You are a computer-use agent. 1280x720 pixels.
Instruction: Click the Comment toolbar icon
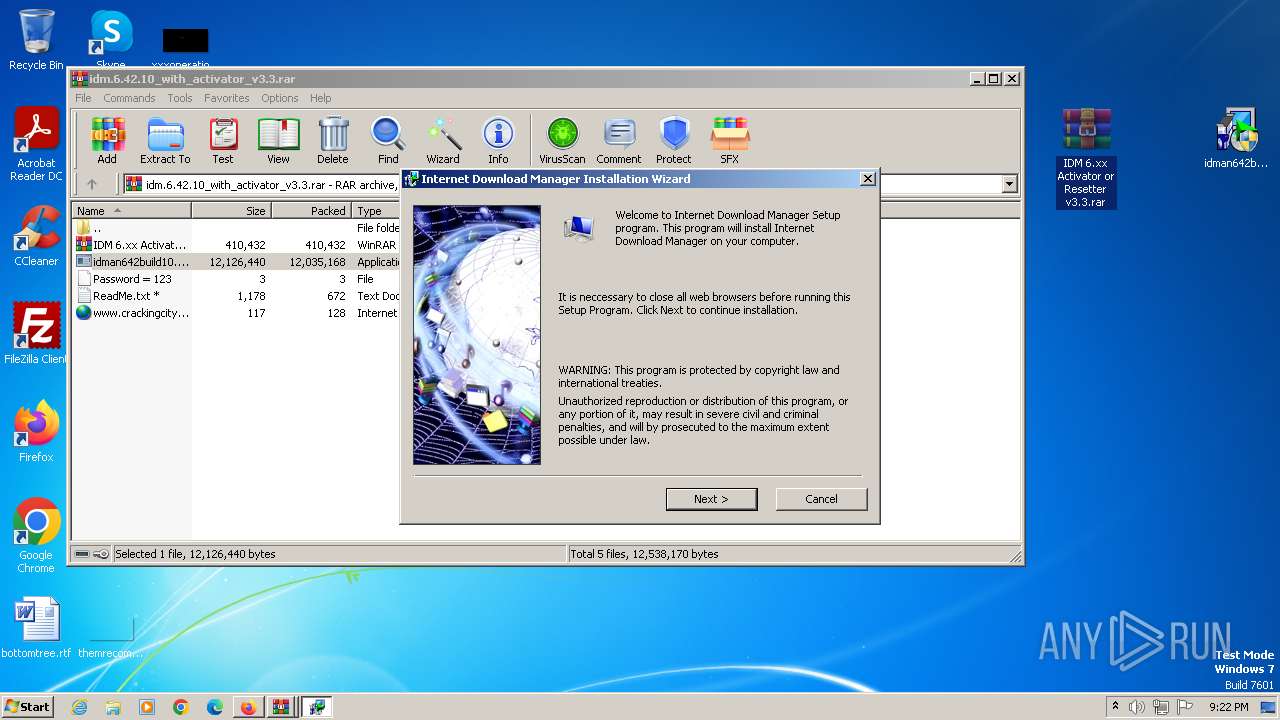point(619,140)
